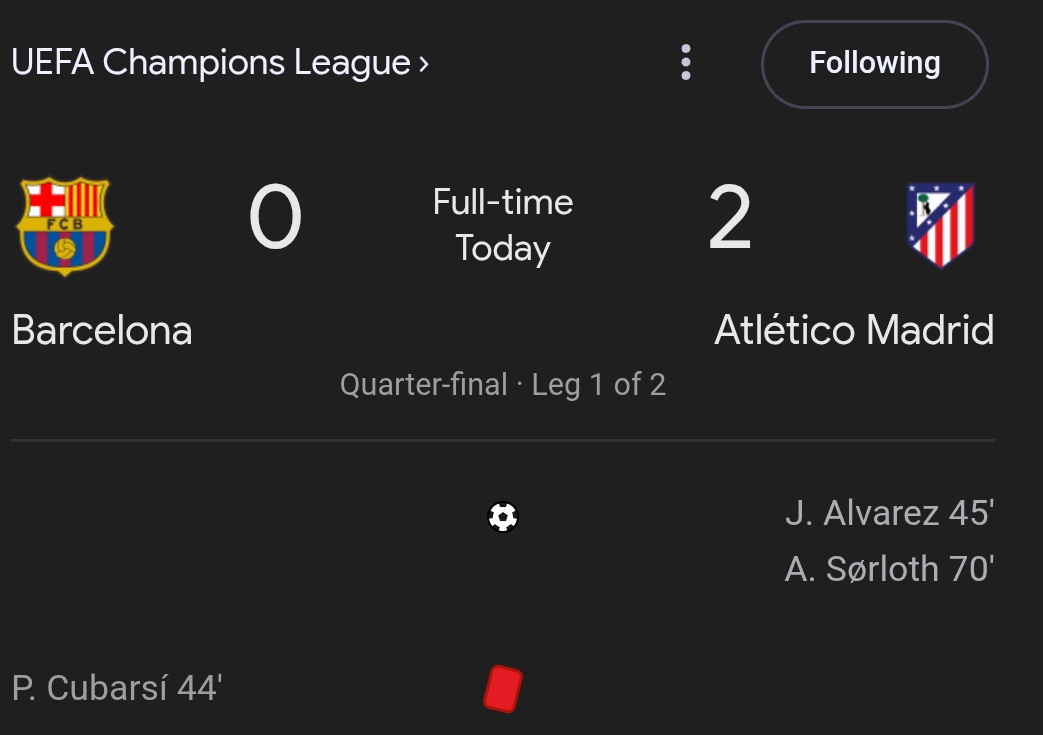Click the Barcelona club crest
The width and height of the screenshot is (1043, 735).
[x=65, y=225]
